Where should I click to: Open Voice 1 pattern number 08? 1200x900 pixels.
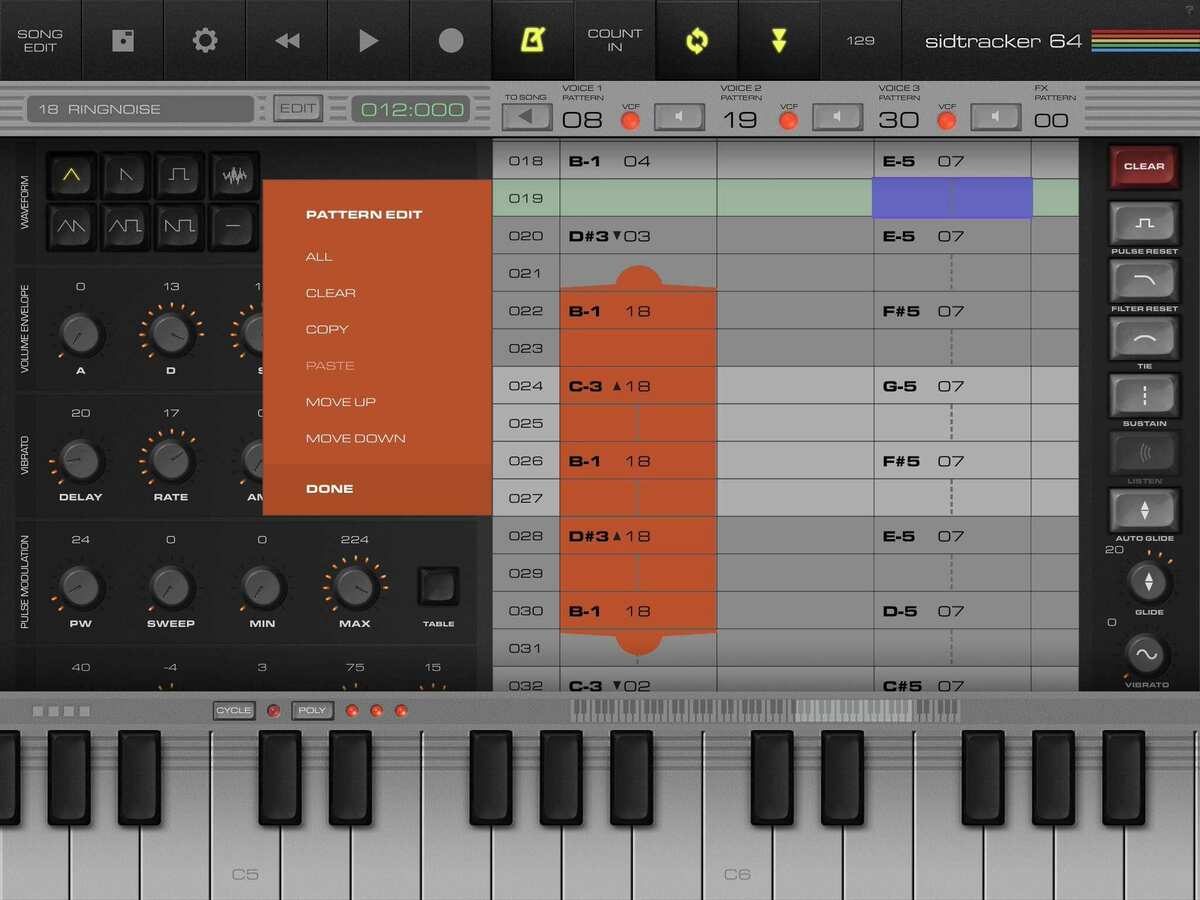click(582, 120)
